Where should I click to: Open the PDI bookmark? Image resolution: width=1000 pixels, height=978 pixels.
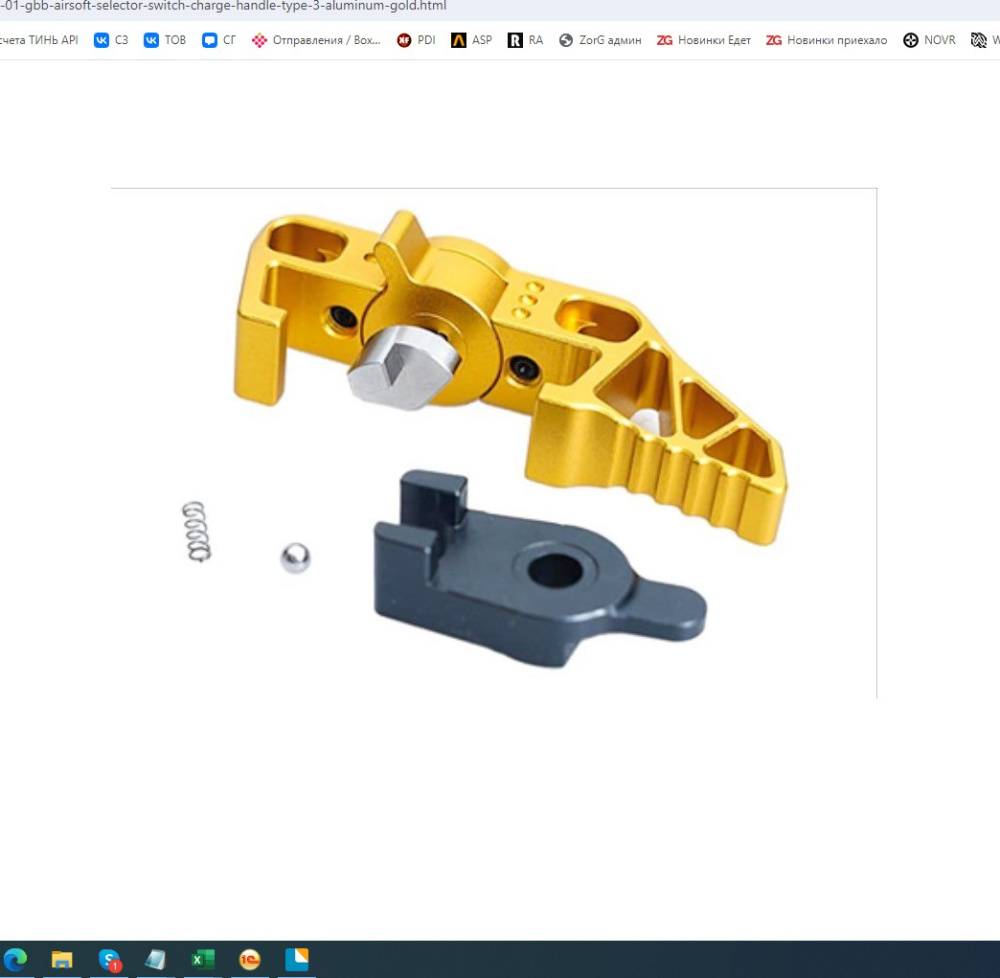coord(416,40)
